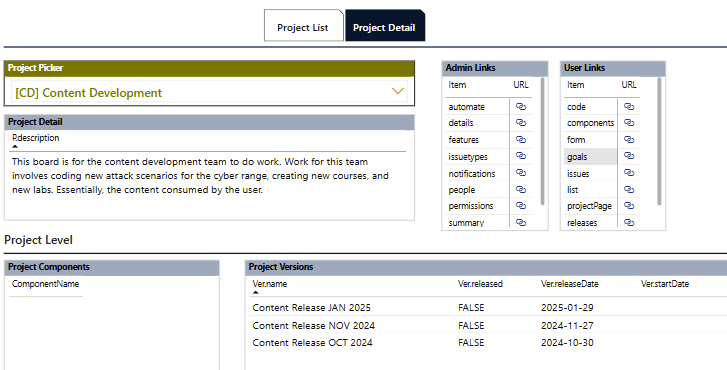Sort versions by Ver.startDate header

[x=664, y=284]
